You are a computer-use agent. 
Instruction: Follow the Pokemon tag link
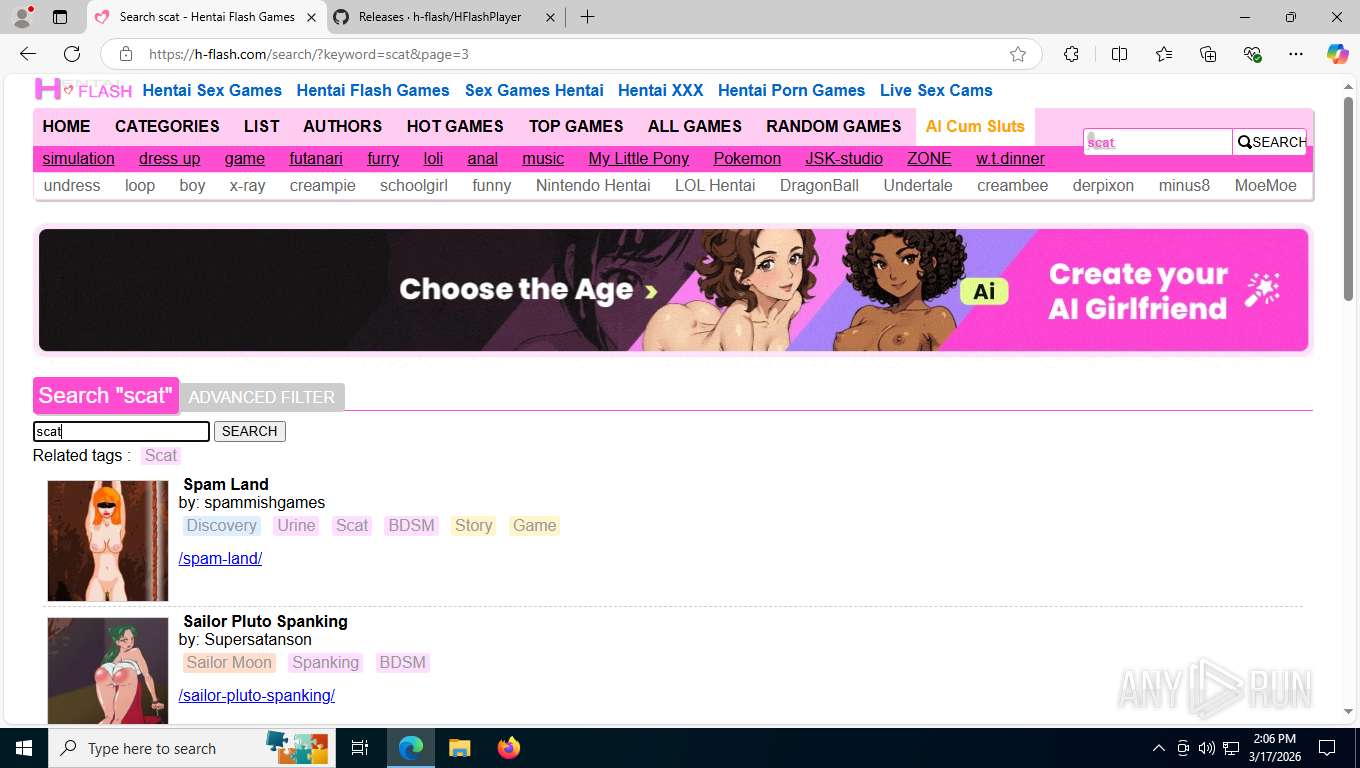point(747,158)
